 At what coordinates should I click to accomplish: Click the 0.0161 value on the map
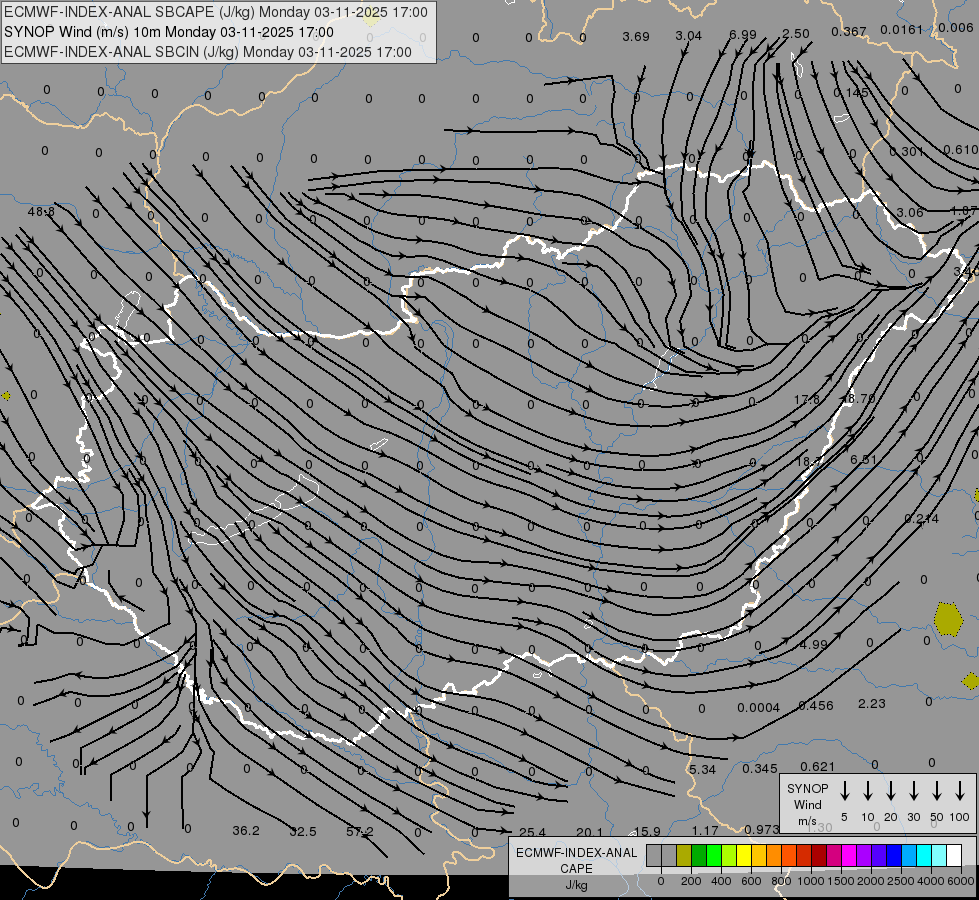(x=901, y=29)
